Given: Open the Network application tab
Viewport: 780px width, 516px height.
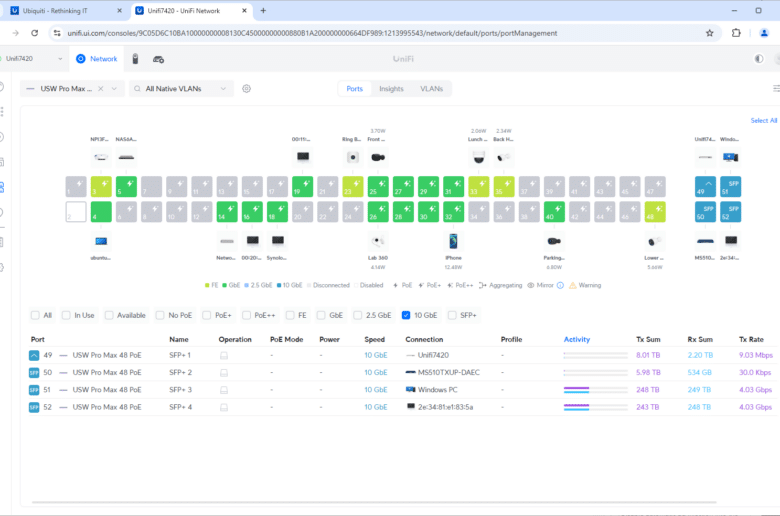Looking at the screenshot, I should pos(97,59).
